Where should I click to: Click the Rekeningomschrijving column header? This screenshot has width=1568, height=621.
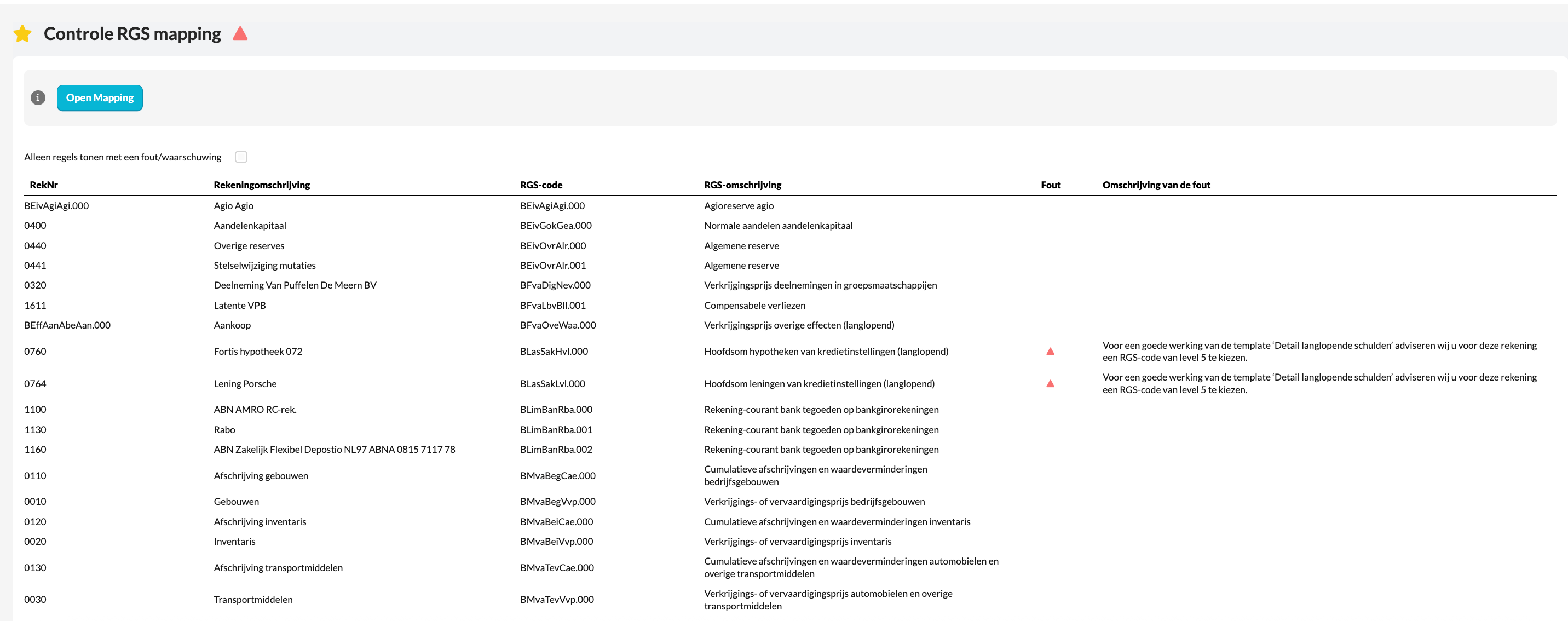point(262,185)
